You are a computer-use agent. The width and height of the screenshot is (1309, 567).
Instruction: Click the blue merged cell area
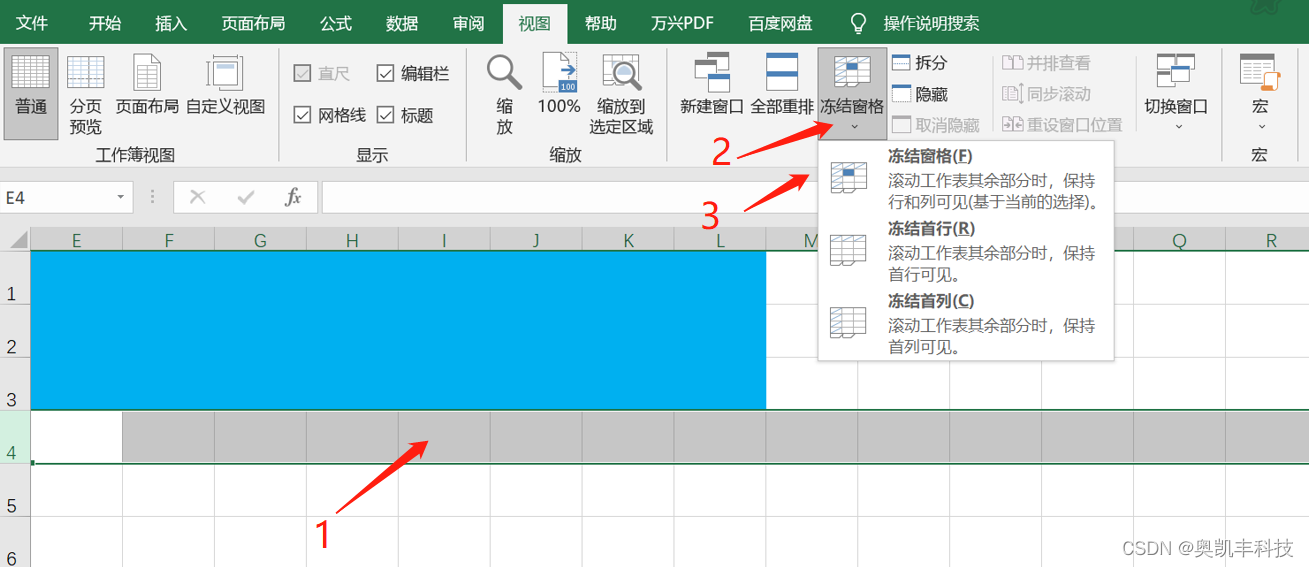pyautogui.click(x=398, y=330)
